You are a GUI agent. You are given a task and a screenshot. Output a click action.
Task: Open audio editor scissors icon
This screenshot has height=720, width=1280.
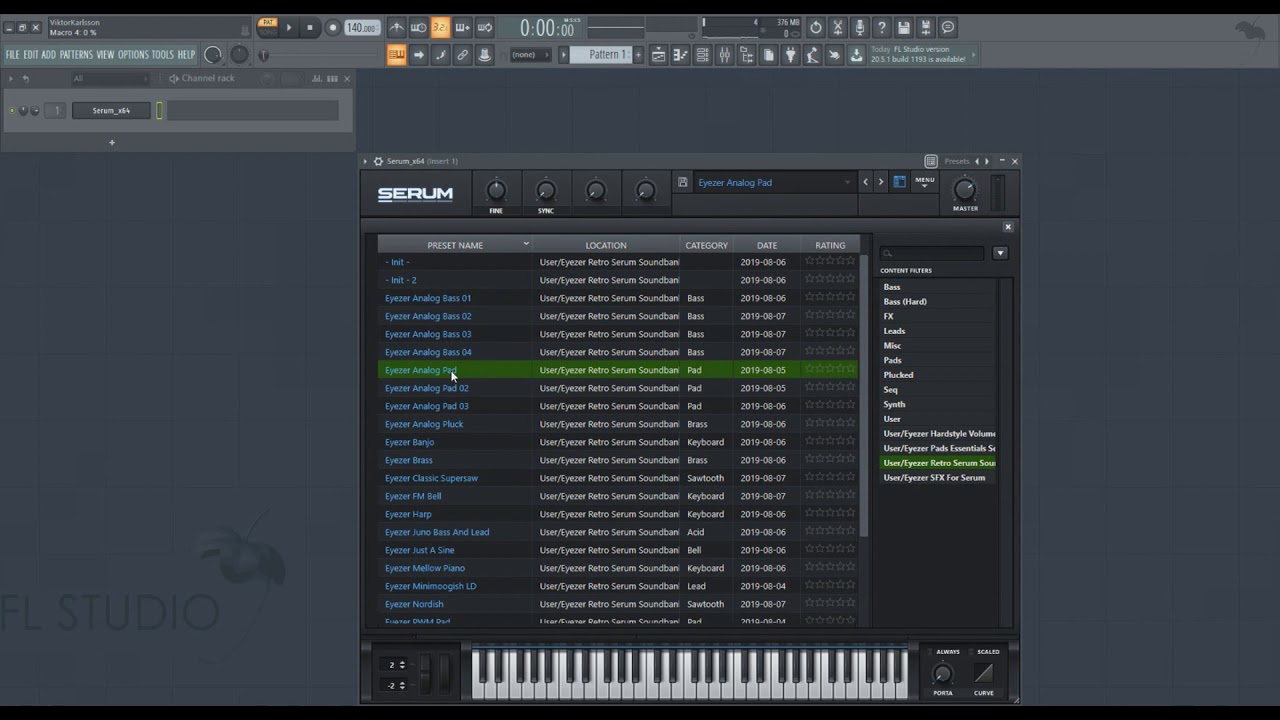pyautogui.click(x=838, y=28)
